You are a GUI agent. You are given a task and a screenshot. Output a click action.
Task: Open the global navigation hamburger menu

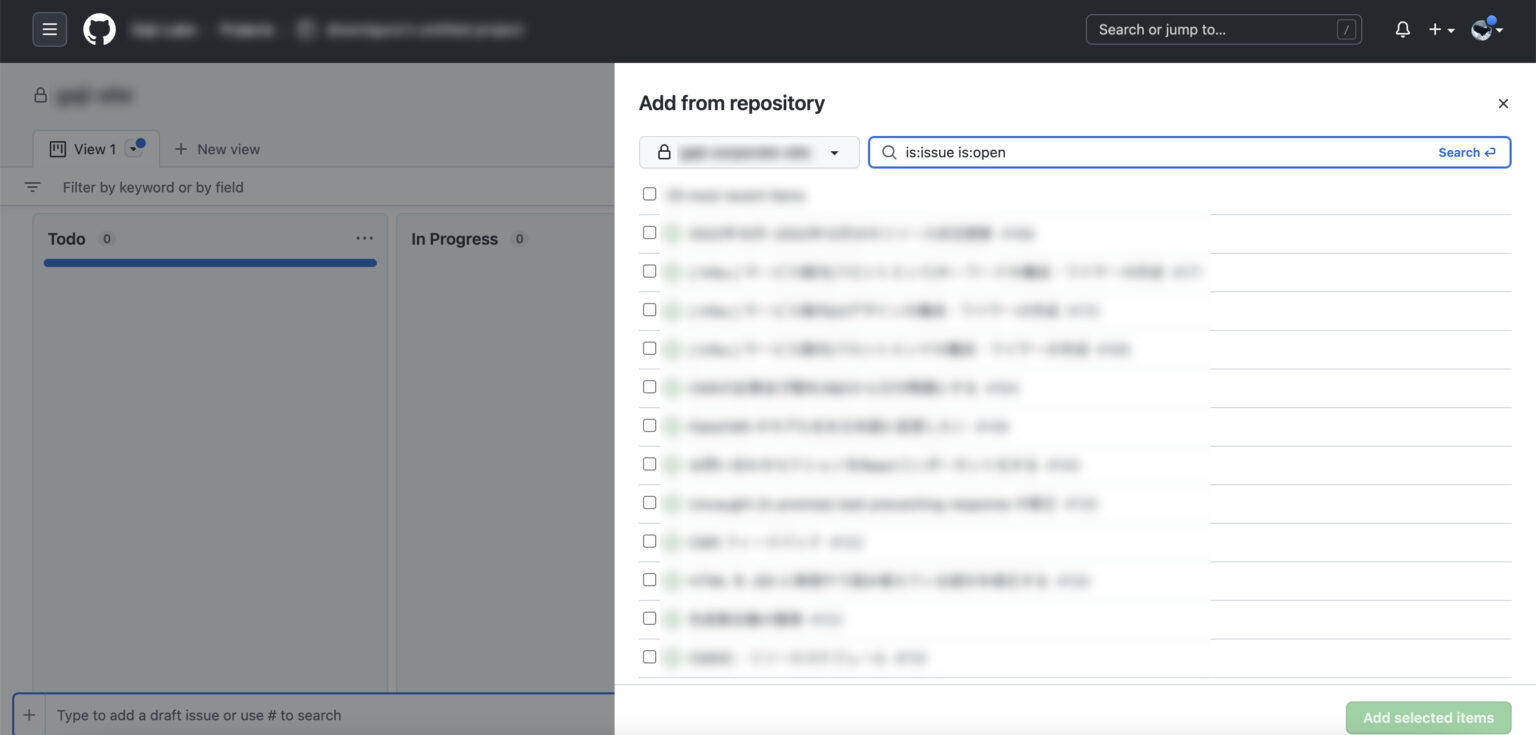49,29
